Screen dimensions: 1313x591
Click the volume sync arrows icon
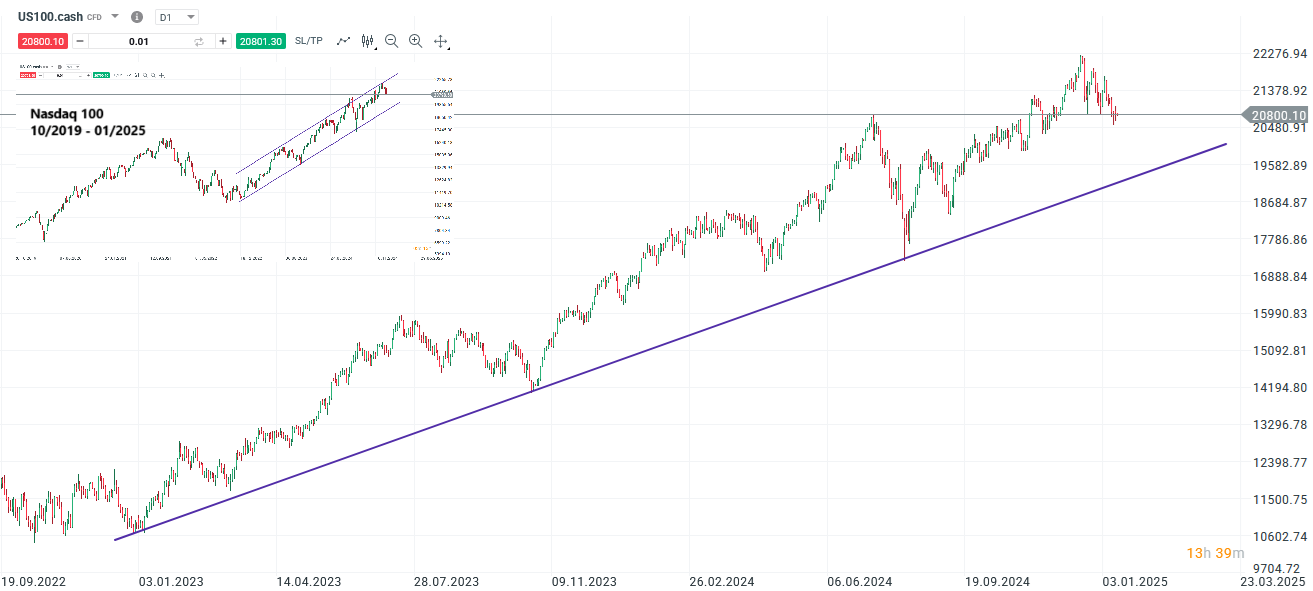coord(198,41)
